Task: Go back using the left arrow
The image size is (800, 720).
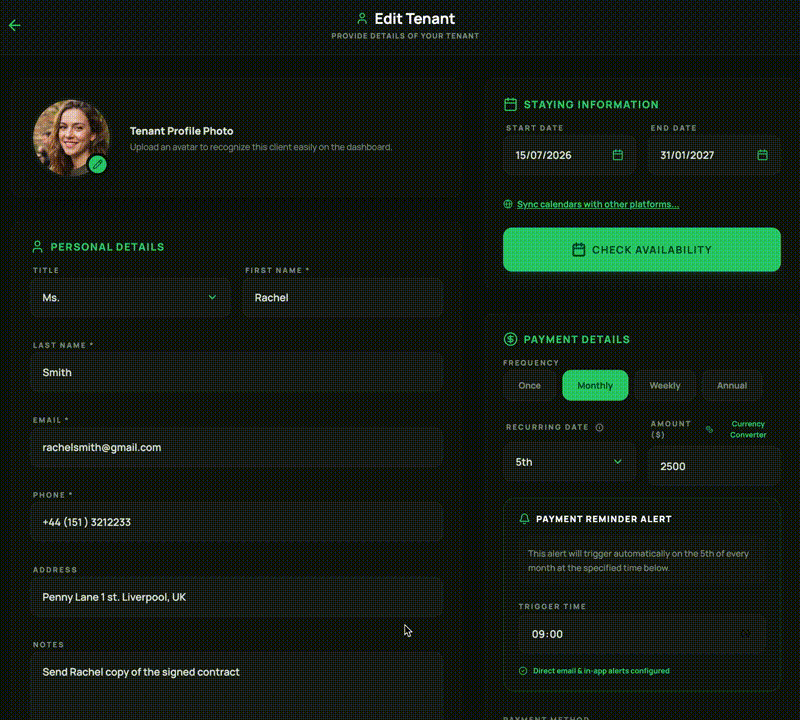Action: [14, 25]
